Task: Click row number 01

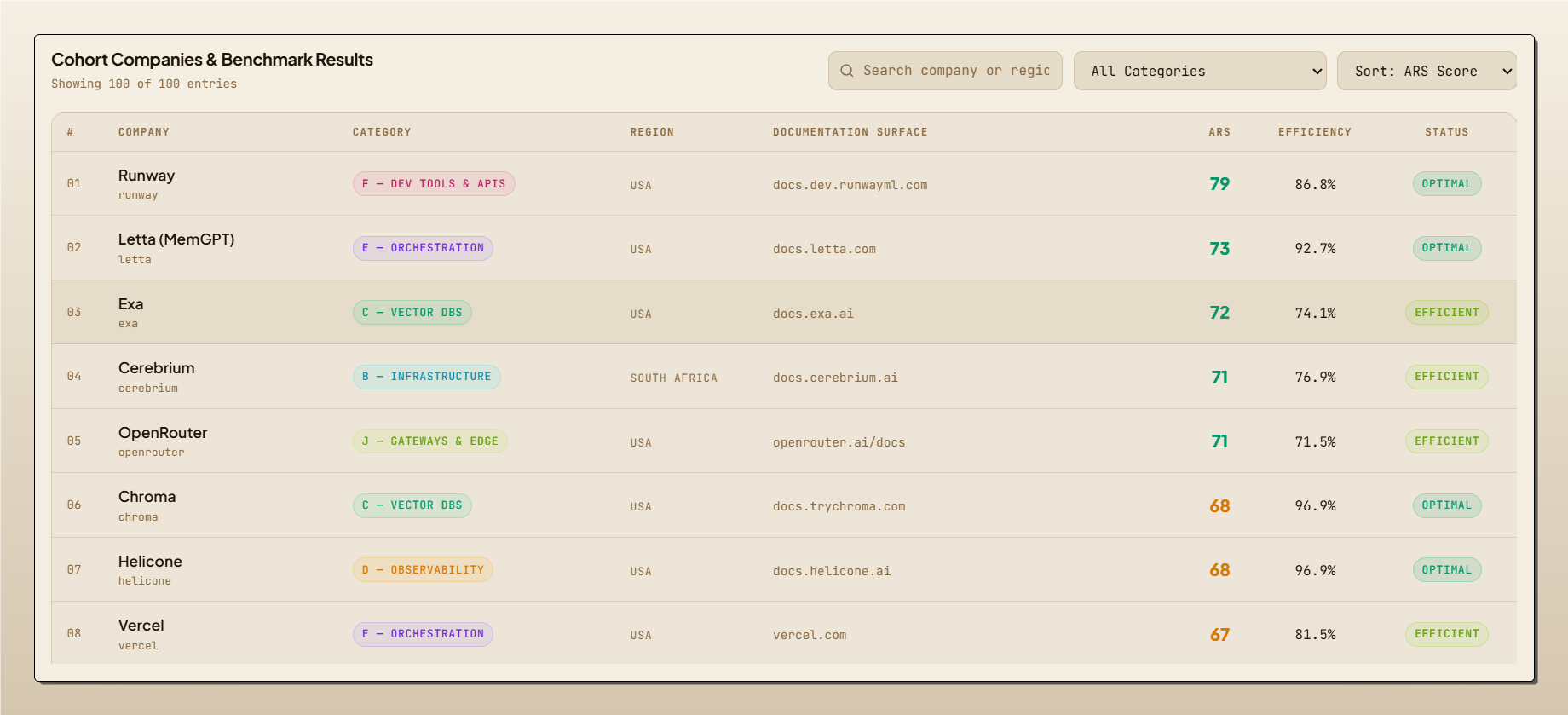Action: 74,184
